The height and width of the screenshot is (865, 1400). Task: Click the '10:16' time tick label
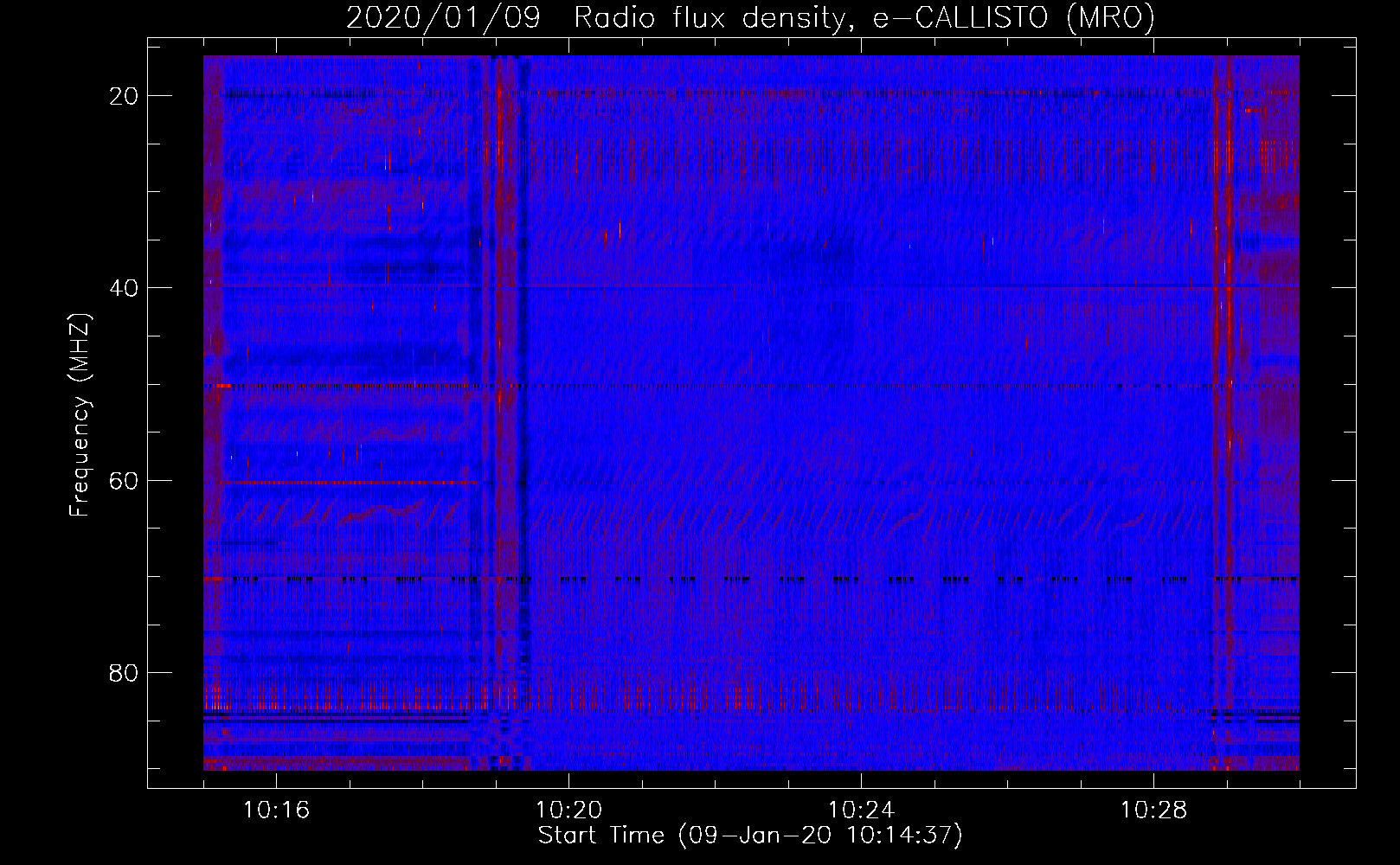[276, 811]
